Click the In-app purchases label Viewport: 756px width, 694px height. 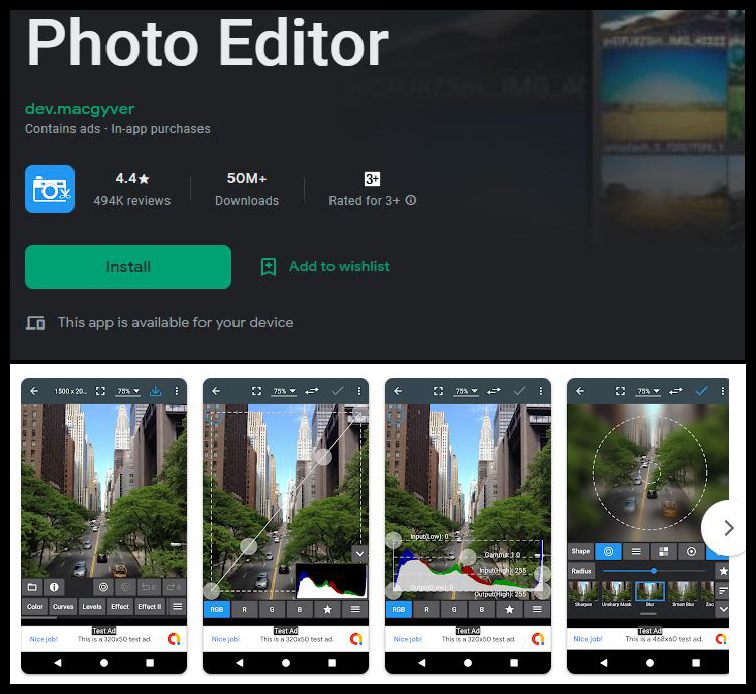[x=161, y=129]
